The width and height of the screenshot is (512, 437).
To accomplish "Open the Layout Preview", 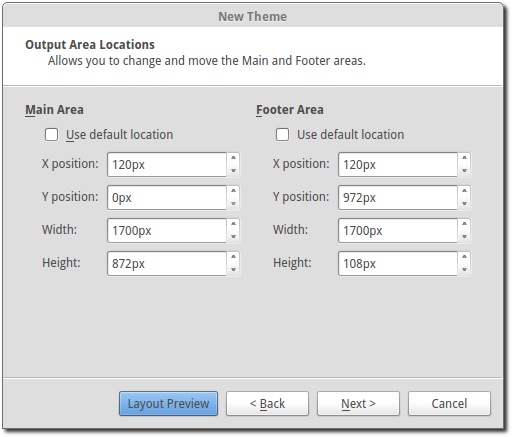I will pos(168,404).
